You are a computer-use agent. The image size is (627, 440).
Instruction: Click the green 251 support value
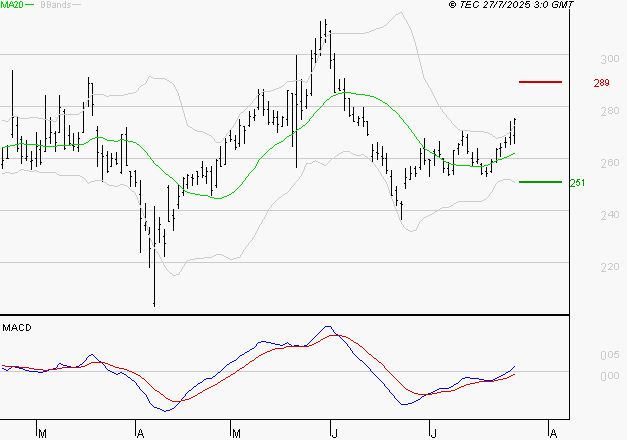(577, 183)
